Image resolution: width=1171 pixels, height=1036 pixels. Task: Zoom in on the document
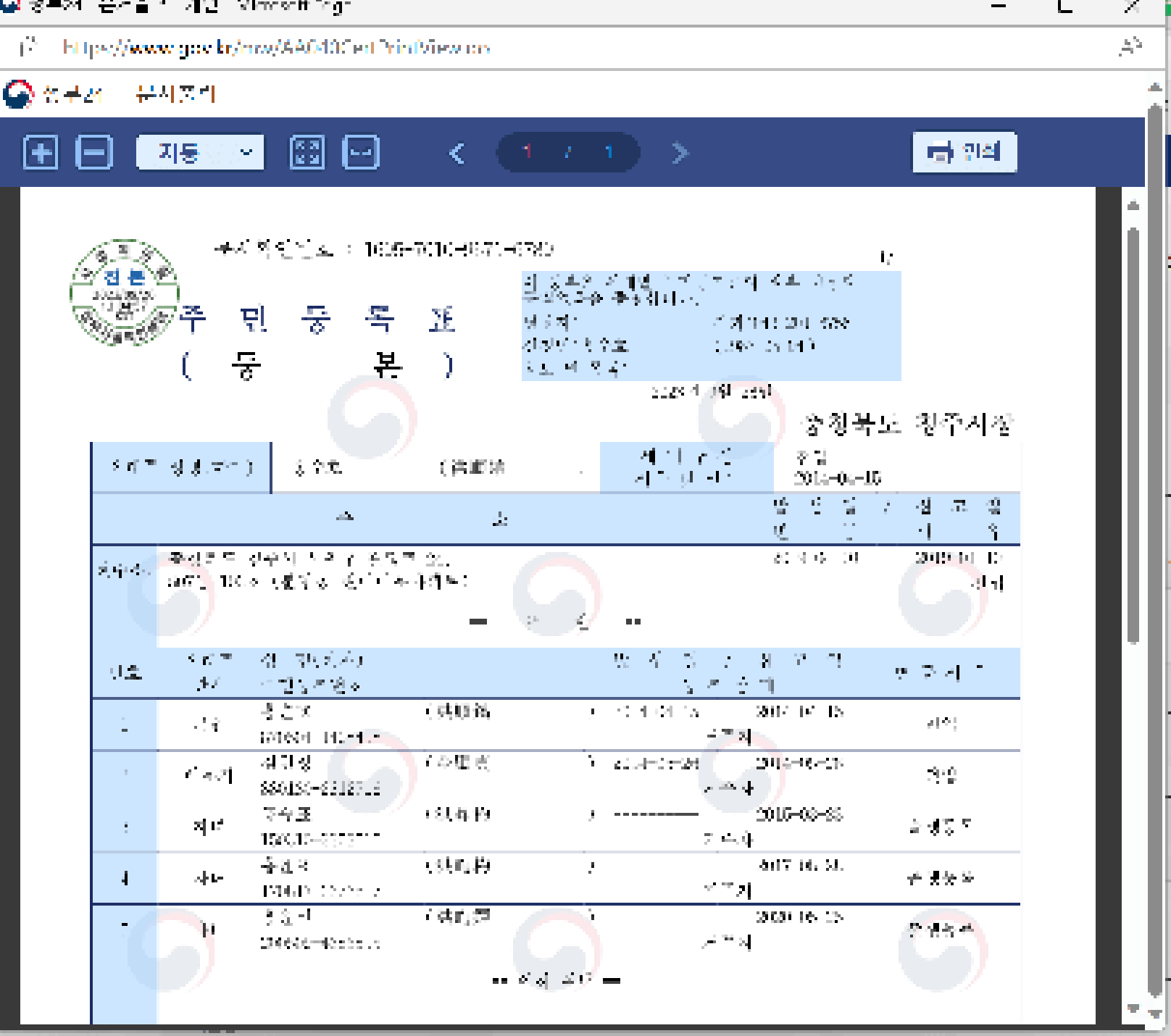click(42, 152)
